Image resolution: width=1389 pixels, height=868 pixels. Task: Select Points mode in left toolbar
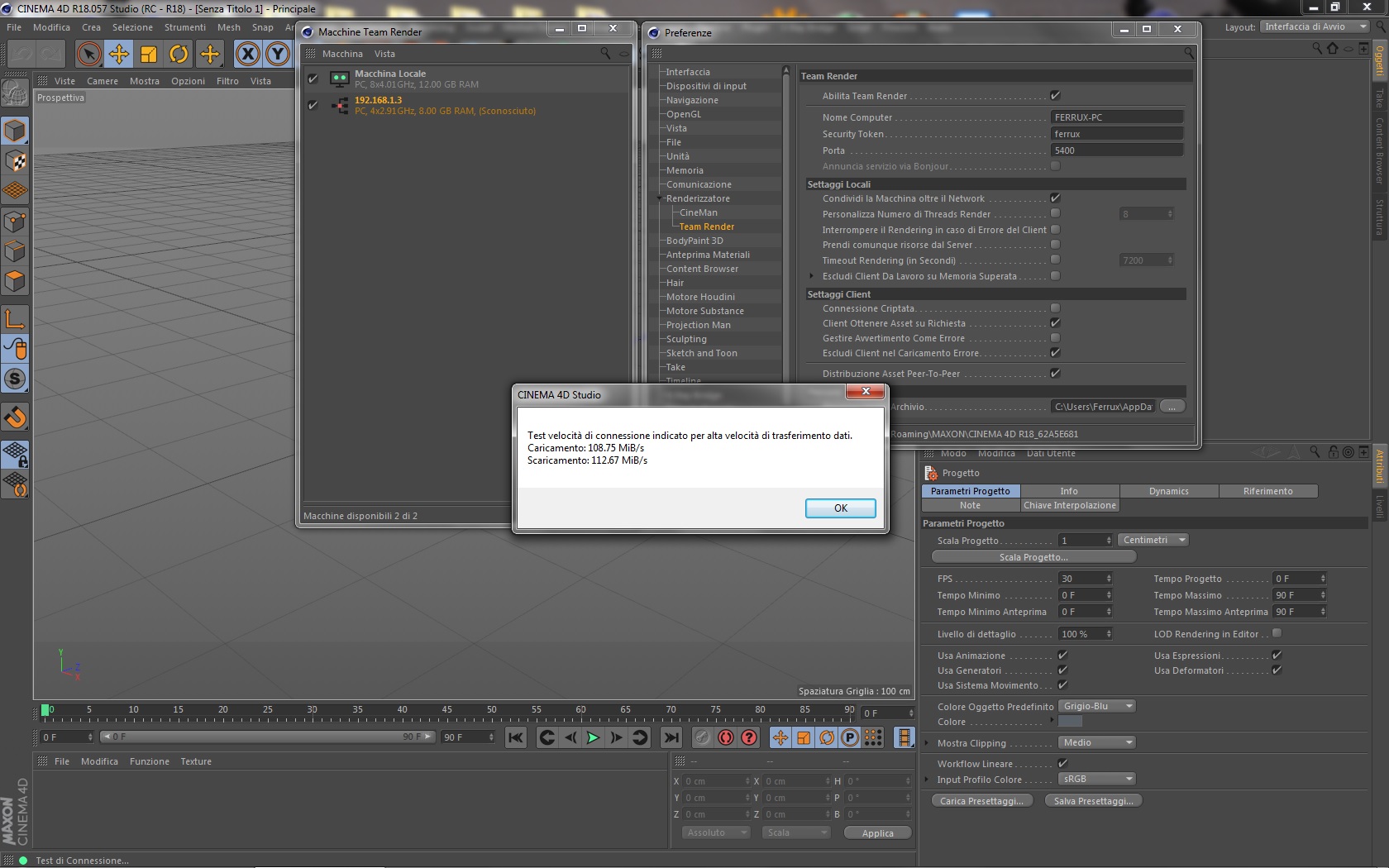click(x=15, y=222)
